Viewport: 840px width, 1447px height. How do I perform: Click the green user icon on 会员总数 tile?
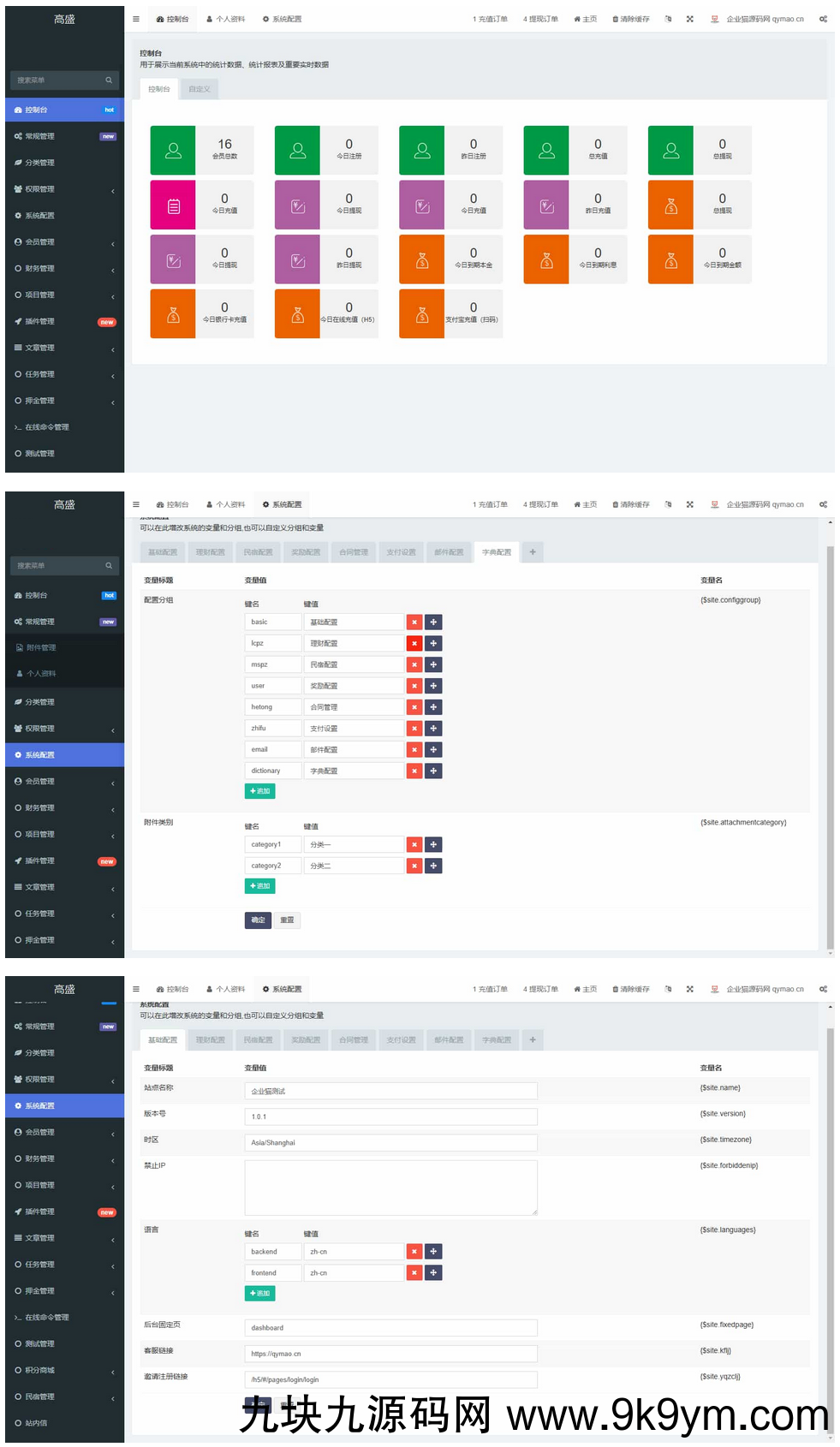pos(173,151)
